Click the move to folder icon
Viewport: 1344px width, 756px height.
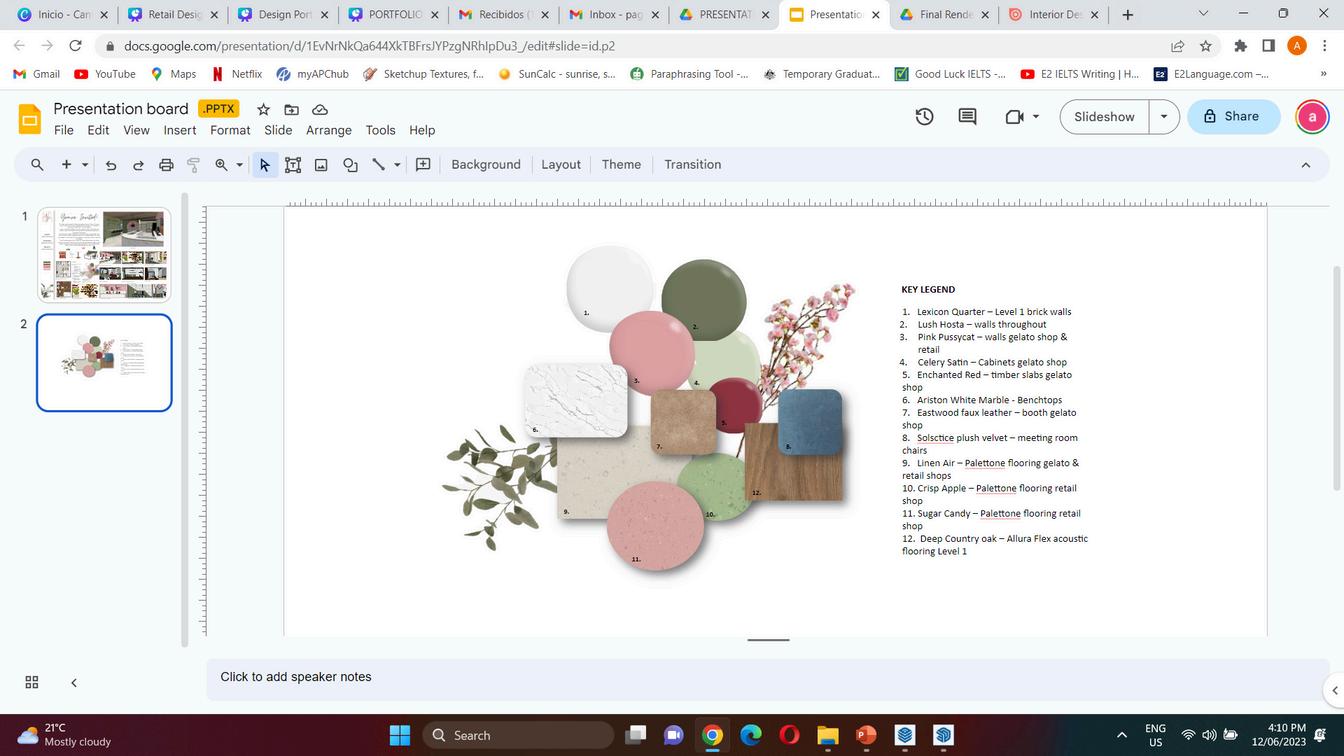click(x=292, y=109)
